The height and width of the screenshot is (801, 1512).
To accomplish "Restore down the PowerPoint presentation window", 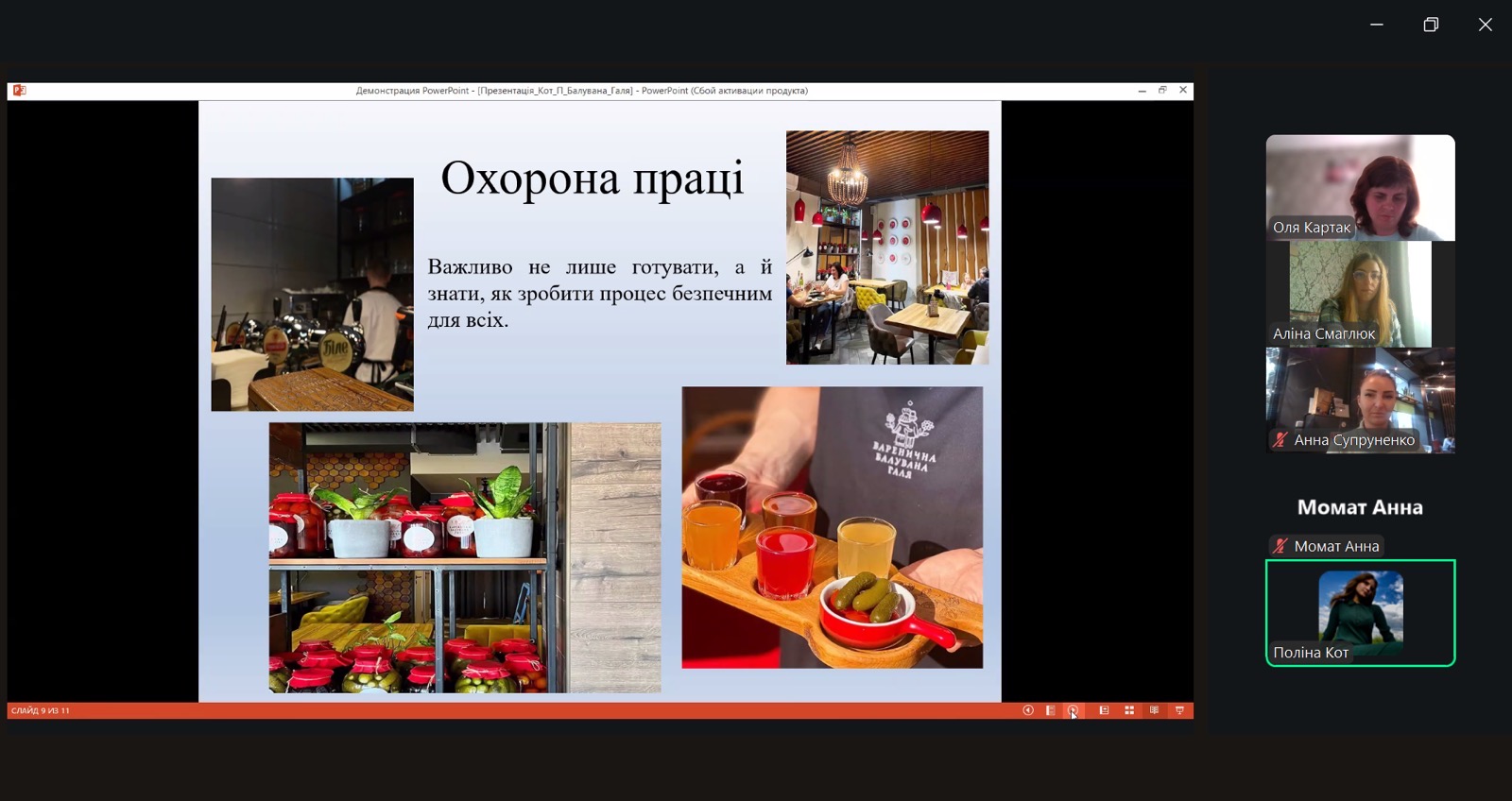I will tap(1162, 91).
